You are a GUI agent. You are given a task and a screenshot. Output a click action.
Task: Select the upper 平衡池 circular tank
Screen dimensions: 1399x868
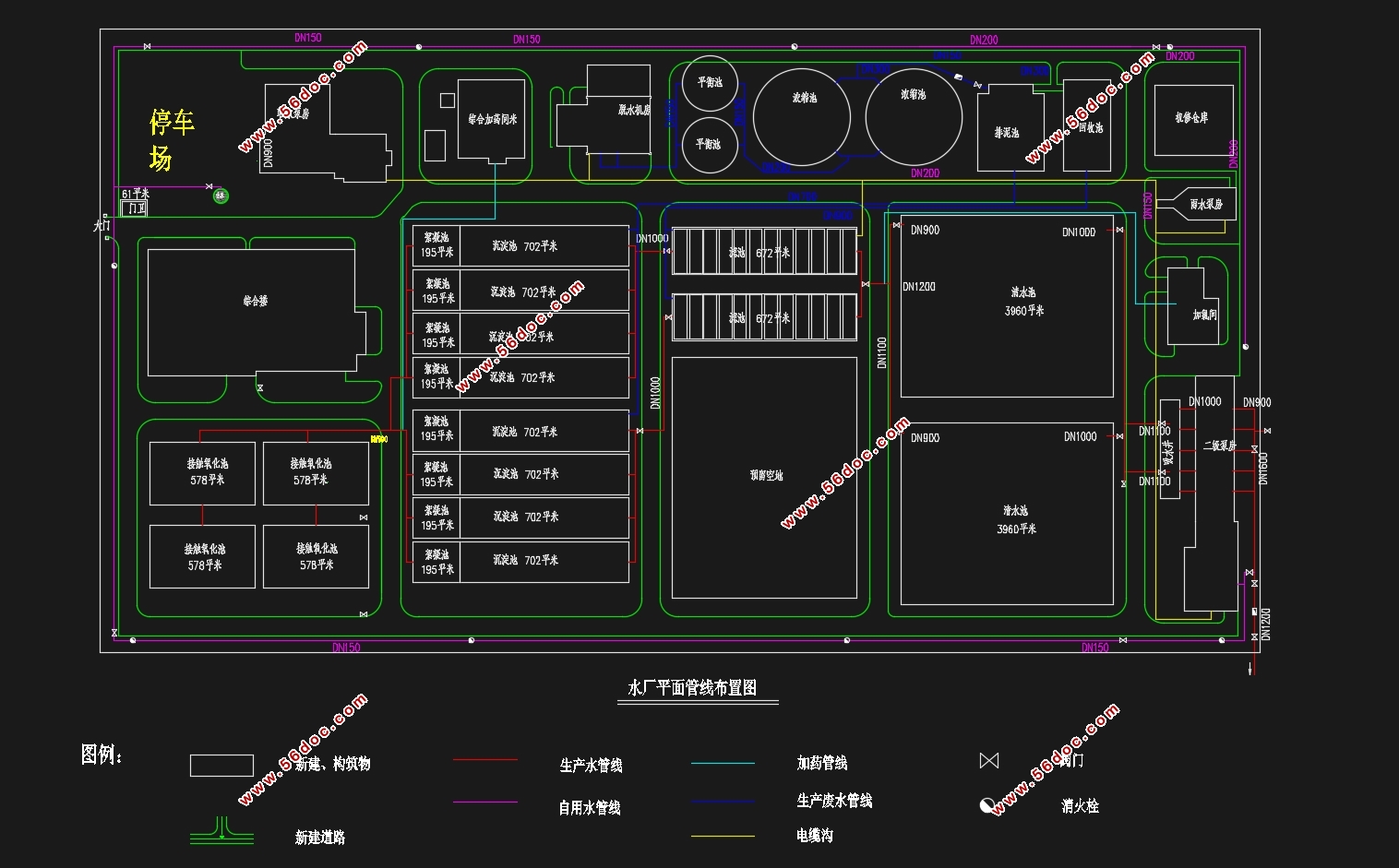pyautogui.click(x=710, y=84)
